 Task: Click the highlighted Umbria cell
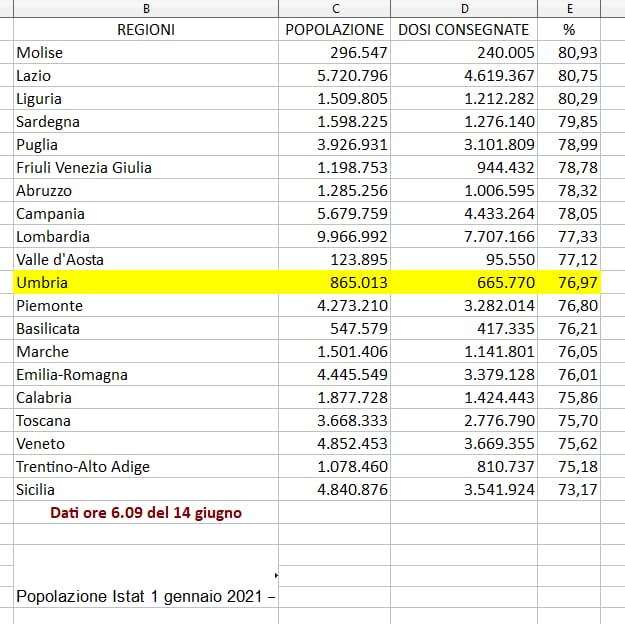[x=146, y=283]
